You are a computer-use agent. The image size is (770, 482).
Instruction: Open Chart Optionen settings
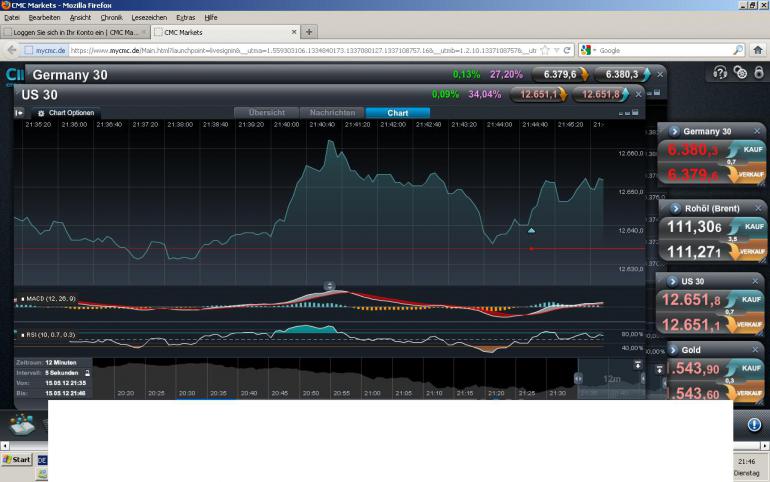(66, 113)
